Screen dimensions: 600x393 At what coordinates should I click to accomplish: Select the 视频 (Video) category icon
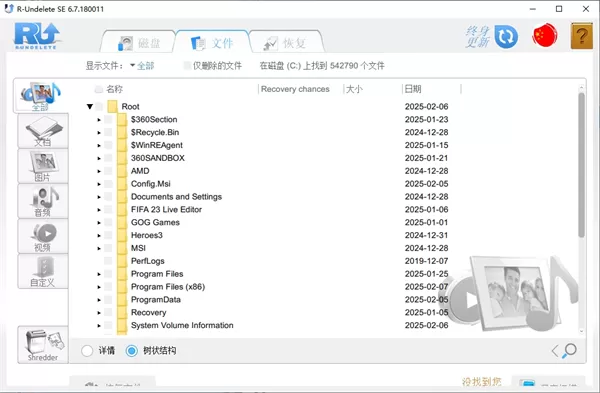(x=43, y=236)
